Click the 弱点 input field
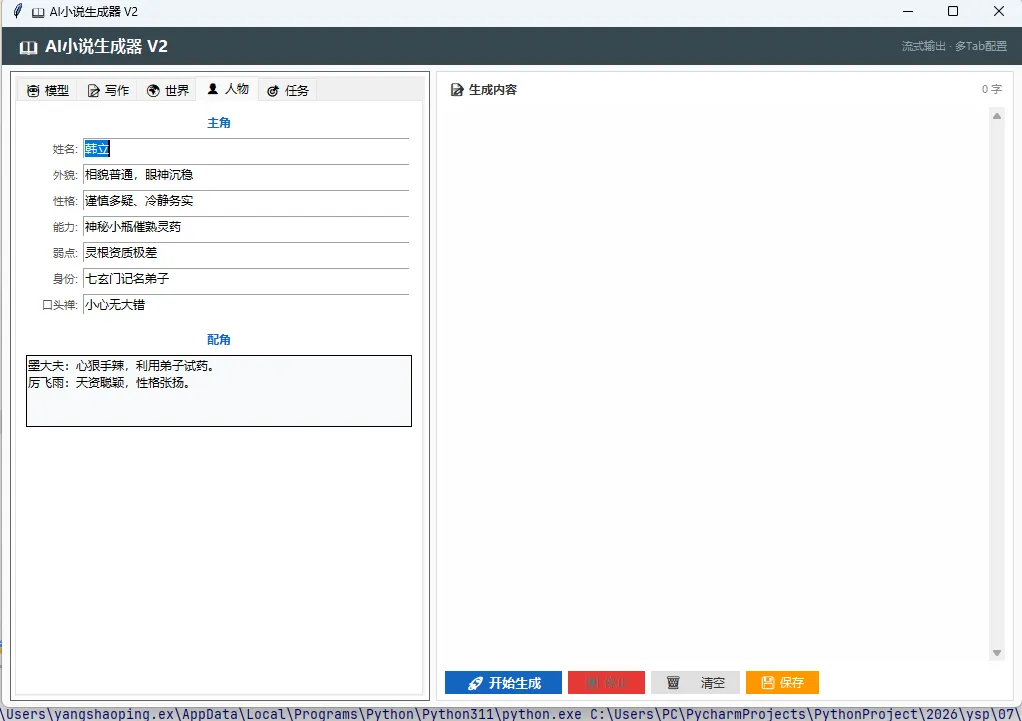This screenshot has width=1022, height=721. tap(246, 253)
